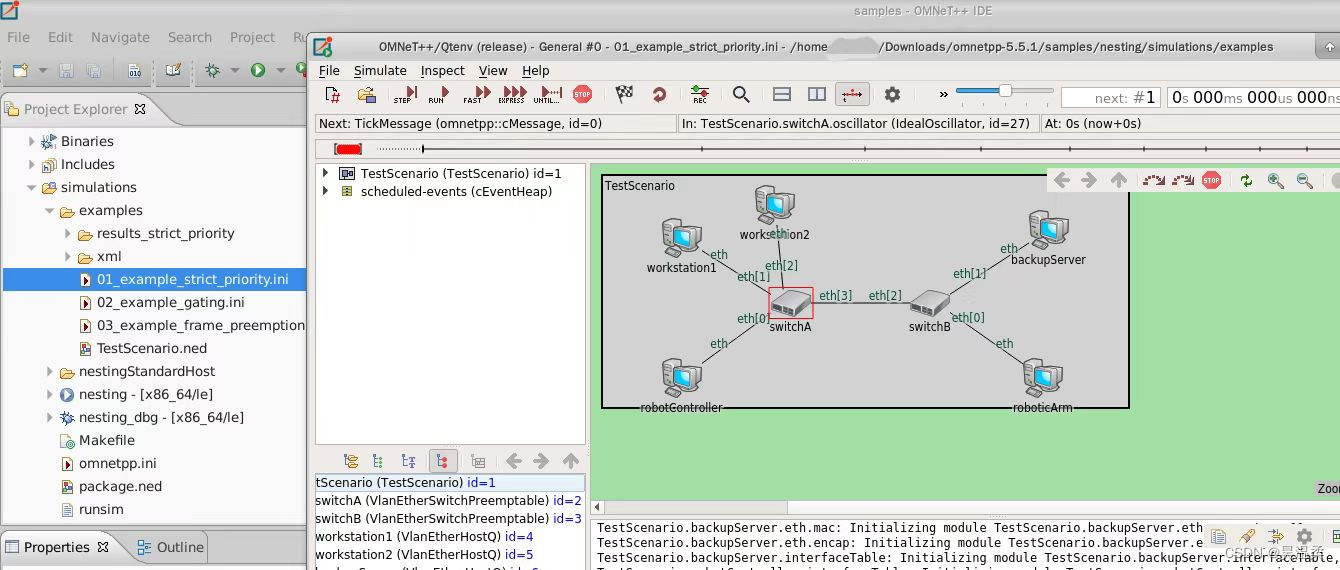Click the canvas Go to Parent arrow
The height and width of the screenshot is (570, 1340).
(x=1119, y=180)
